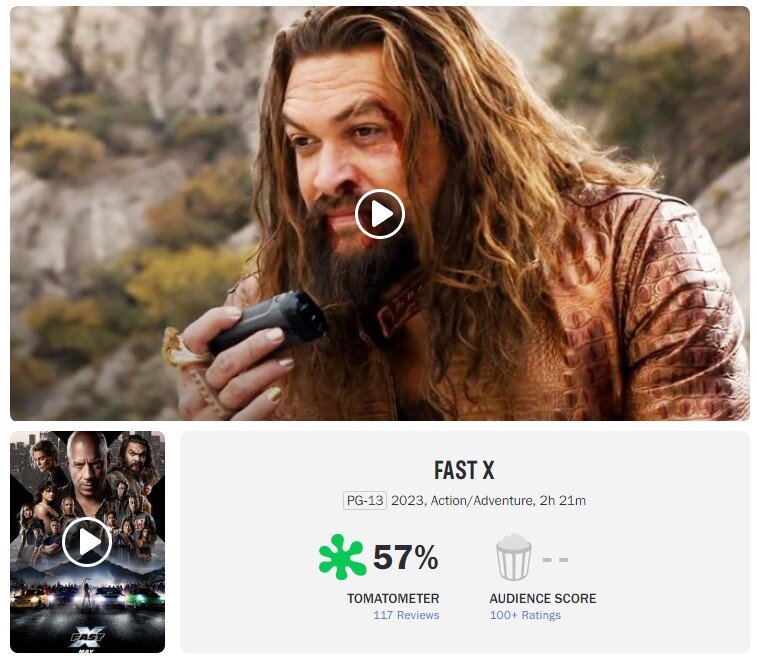This screenshot has height=658, width=757.
Task: Click the bald man on poster center
Action: coord(87,466)
